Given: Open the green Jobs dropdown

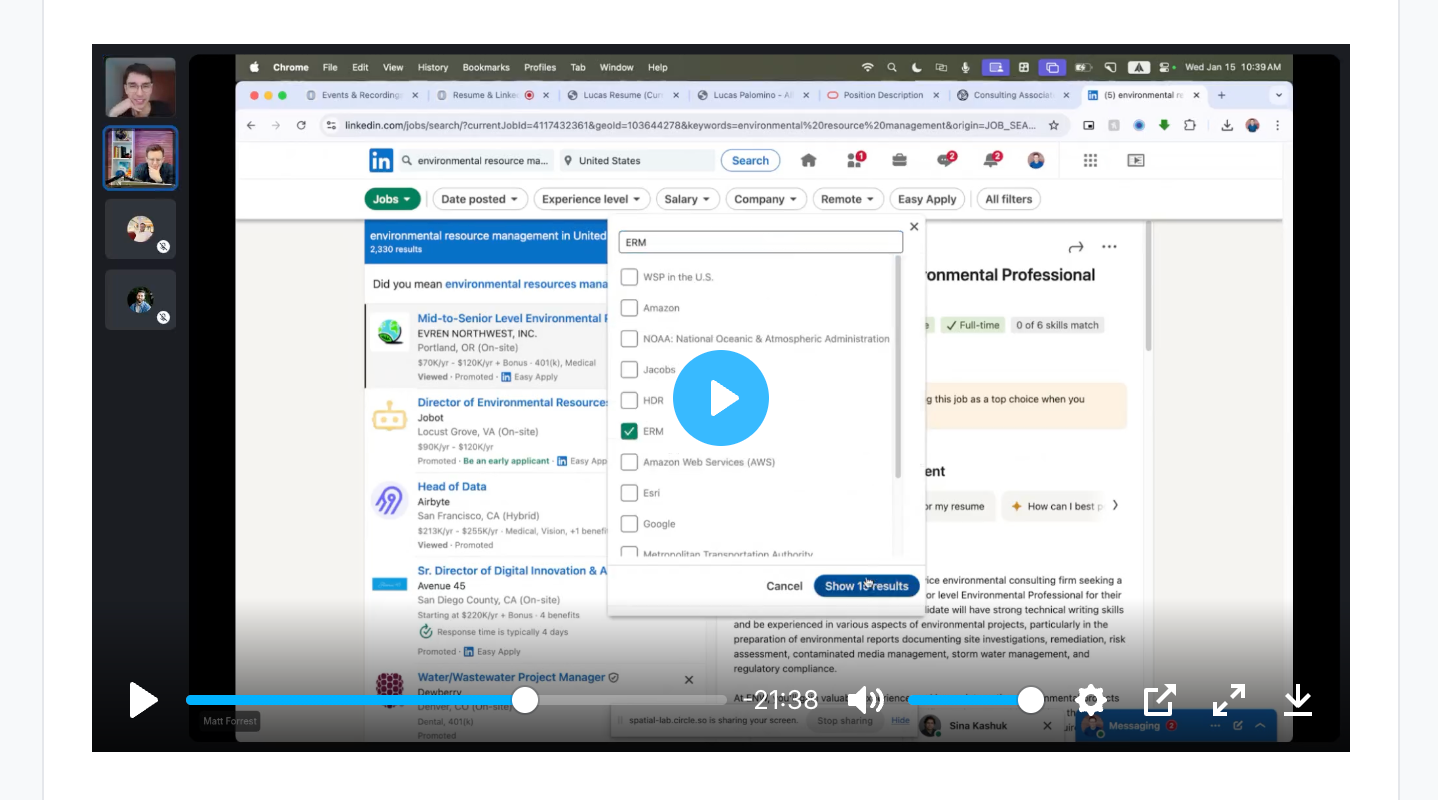Looking at the screenshot, I should [392, 199].
